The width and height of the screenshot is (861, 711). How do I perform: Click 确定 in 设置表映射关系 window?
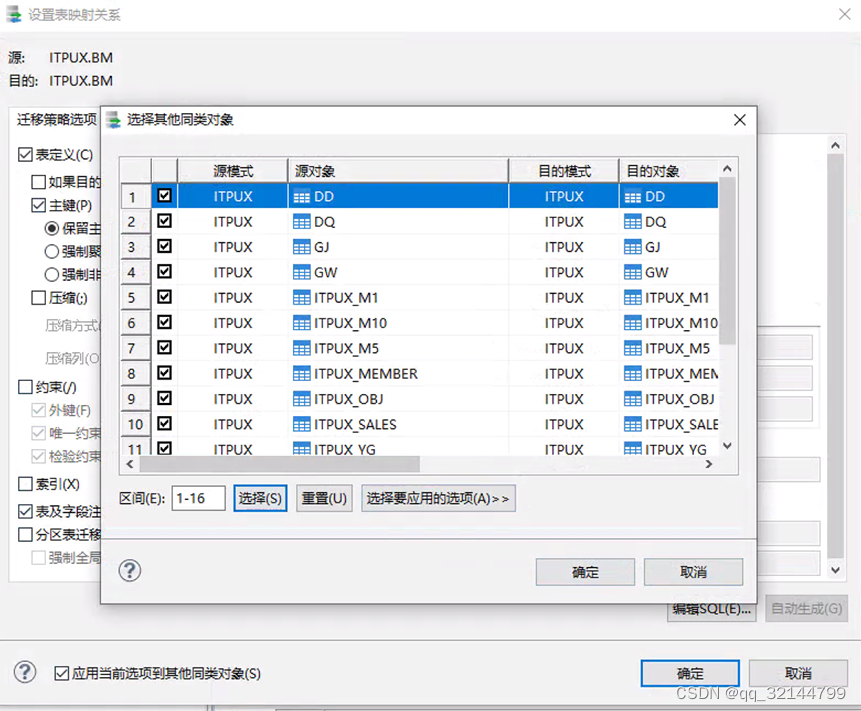[690, 673]
